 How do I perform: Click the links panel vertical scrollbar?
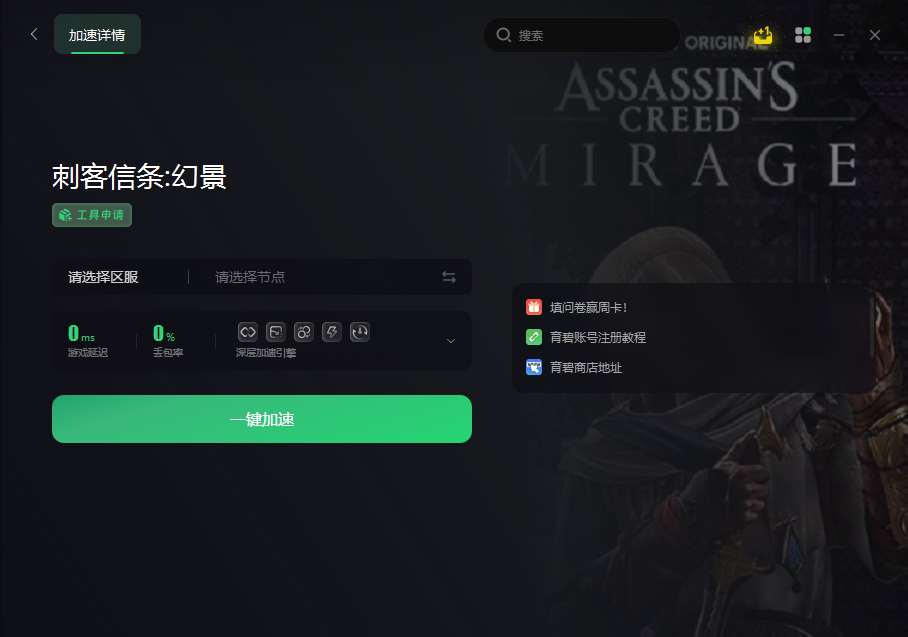coord(872,328)
